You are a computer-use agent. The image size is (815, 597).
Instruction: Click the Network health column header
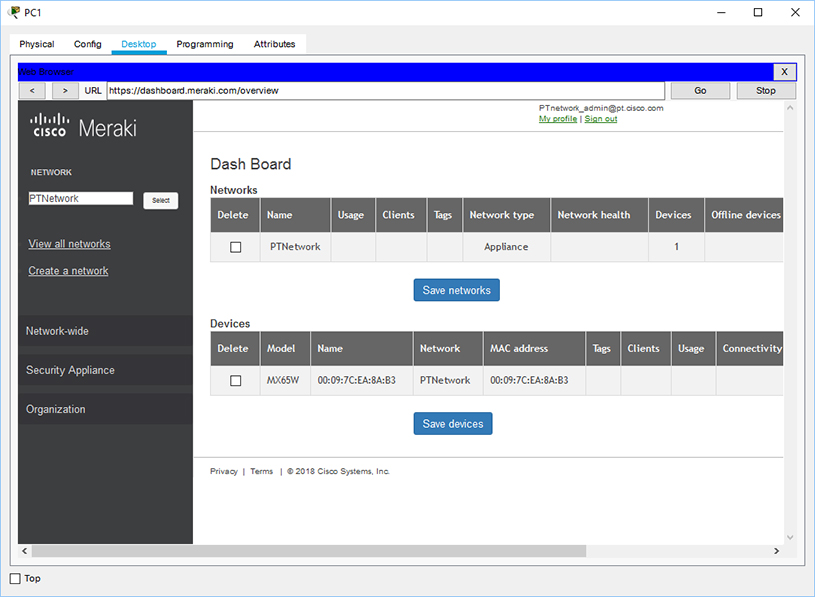(599, 215)
